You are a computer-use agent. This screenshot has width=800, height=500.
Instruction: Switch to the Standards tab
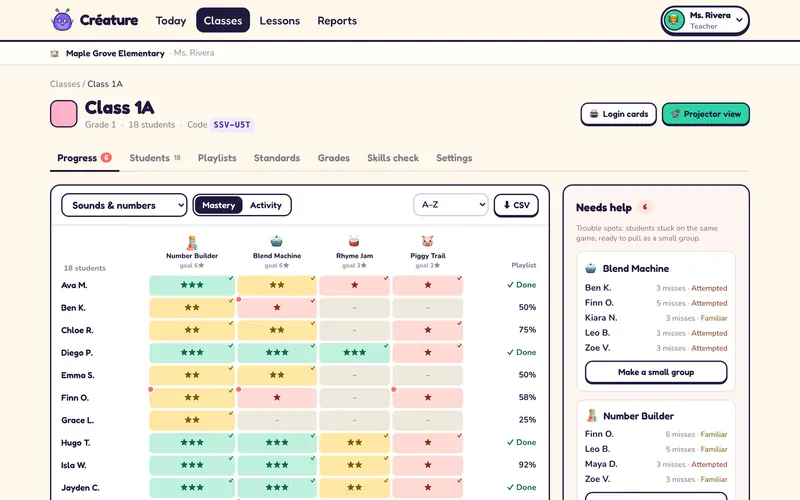point(277,158)
